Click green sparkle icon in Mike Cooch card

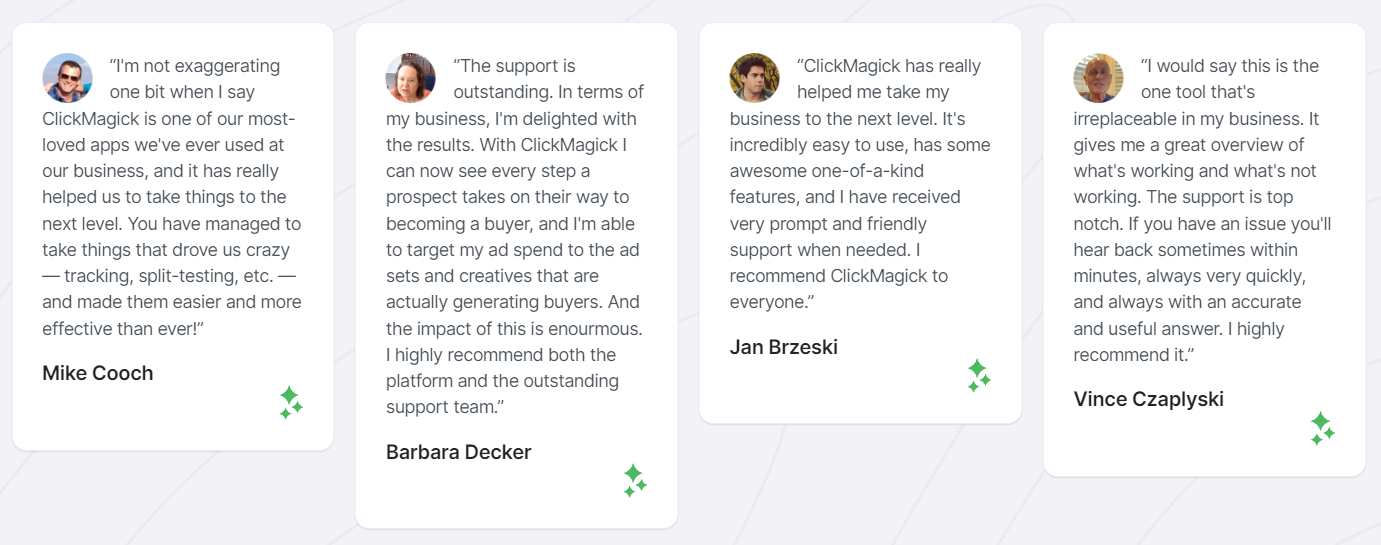pos(291,402)
